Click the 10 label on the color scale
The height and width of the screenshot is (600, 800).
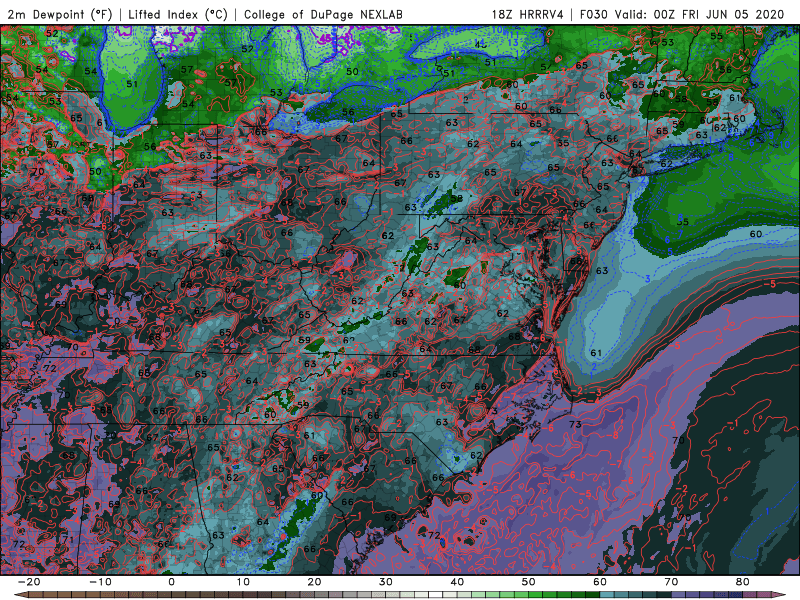[243, 582]
